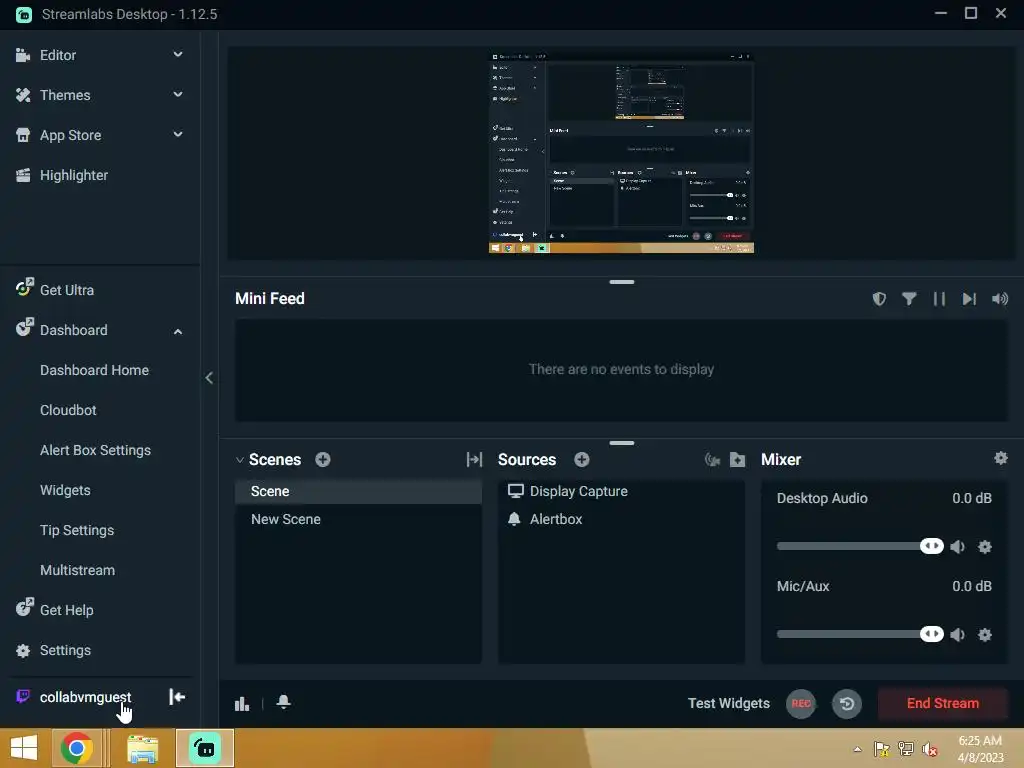Screen dimensions: 1024x768
Task: Expand the Themes chevron
Action: pyautogui.click(x=178, y=95)
